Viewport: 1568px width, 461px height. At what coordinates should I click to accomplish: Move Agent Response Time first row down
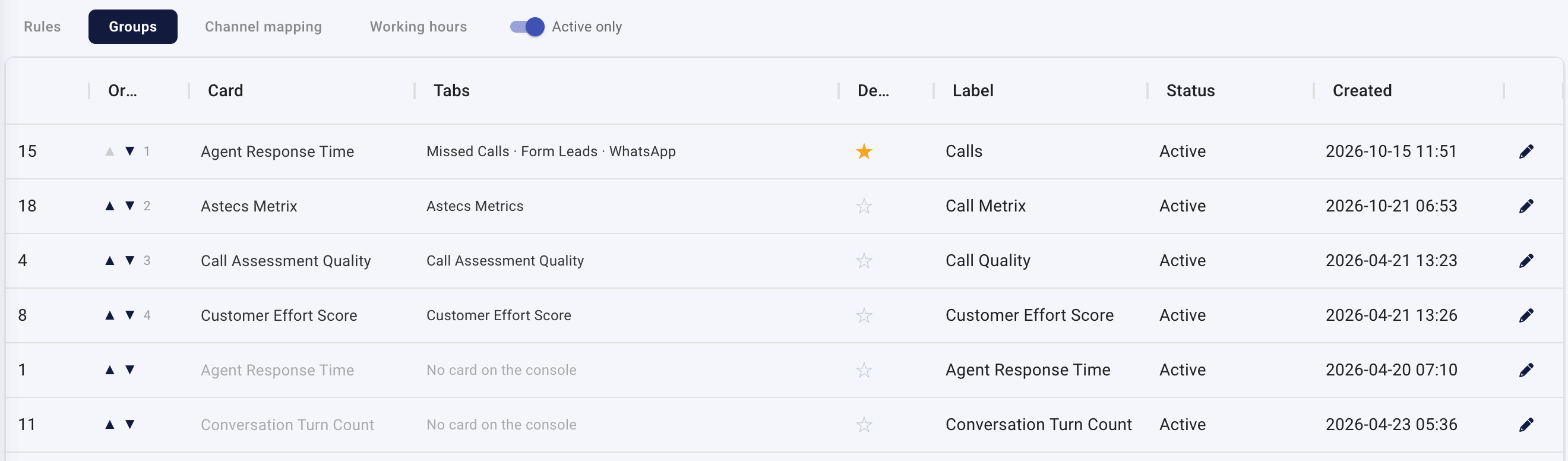130,152
